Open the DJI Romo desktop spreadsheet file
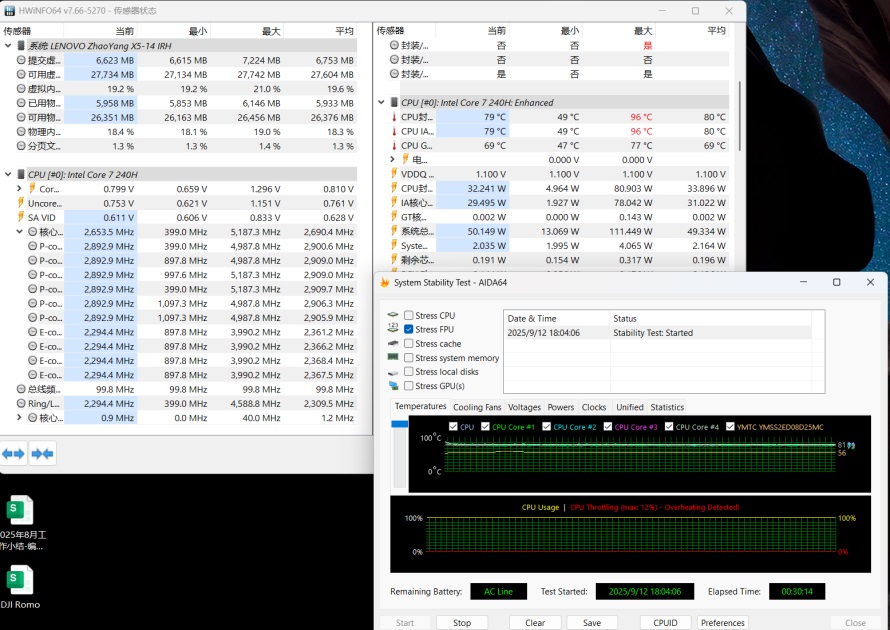 tap(20, 581)
